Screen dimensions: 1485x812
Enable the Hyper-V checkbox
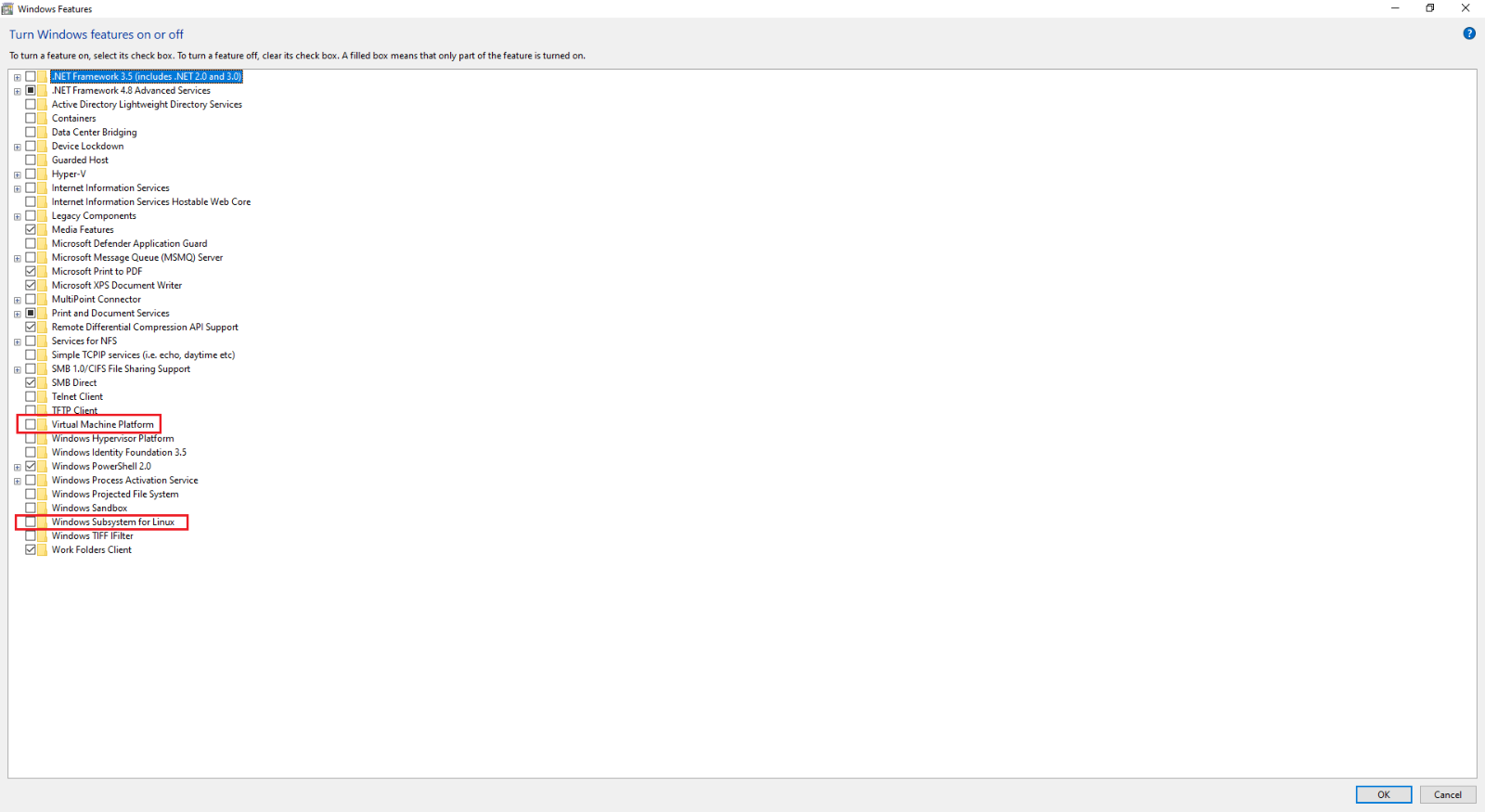(x=31, y=174)
